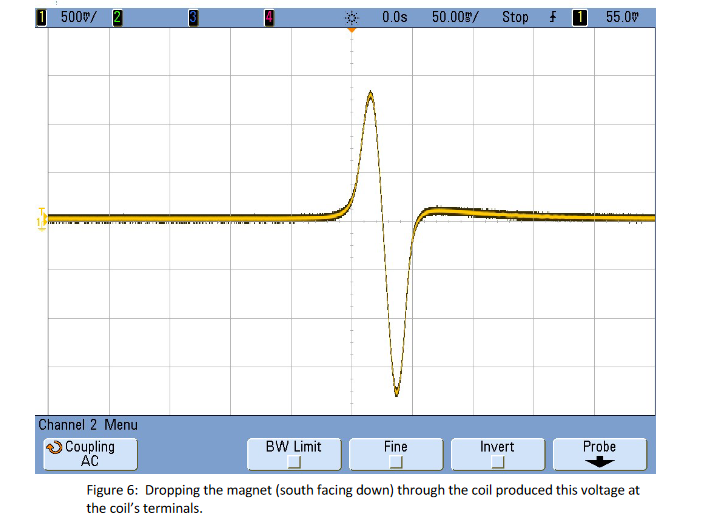Screen dimensions: 703x519
Task: Toggle the Fine checkbox
Action: pyautogui.click(x=396, y=462)
